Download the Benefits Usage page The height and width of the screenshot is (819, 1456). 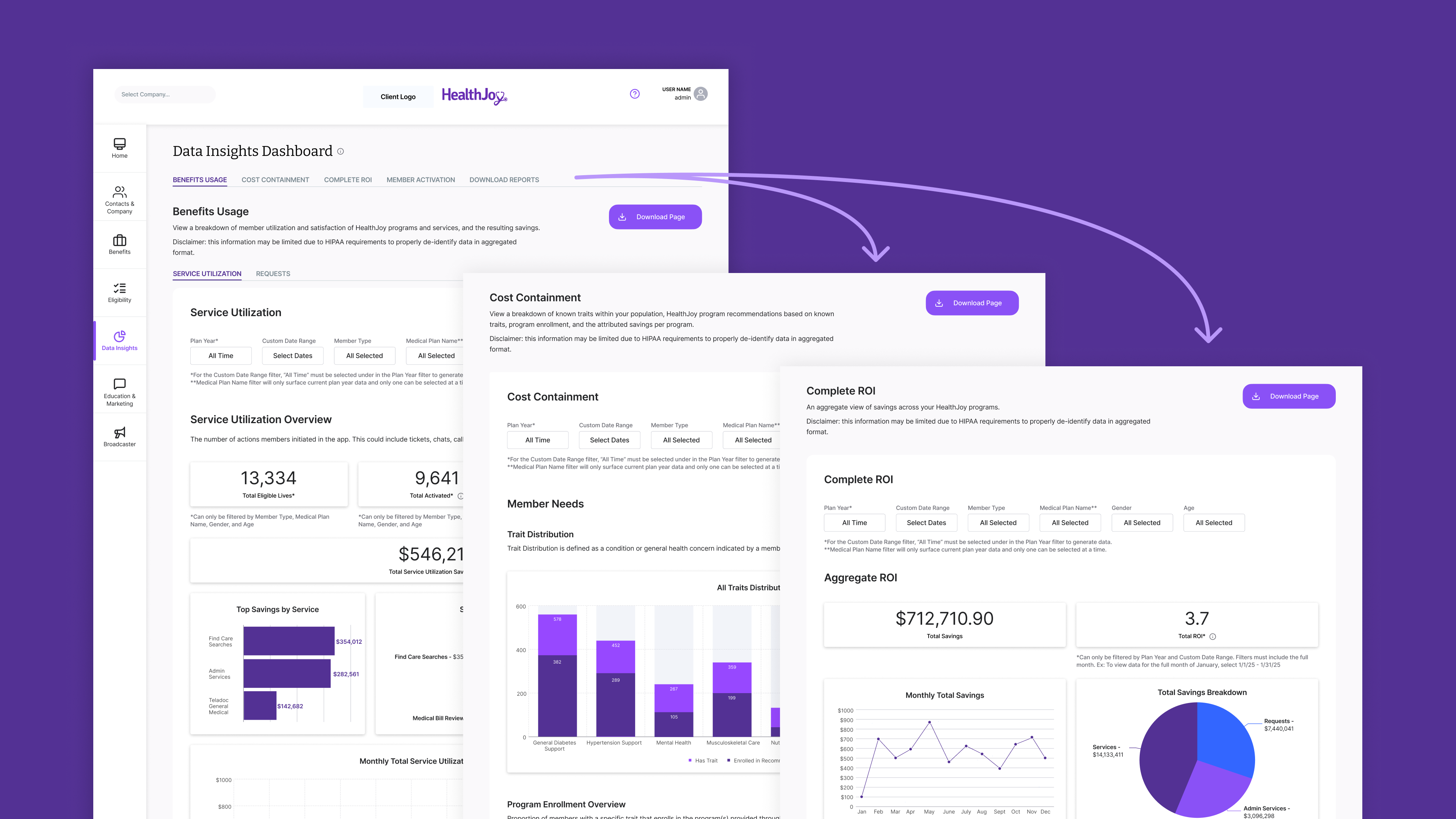[x=655, y=216]
